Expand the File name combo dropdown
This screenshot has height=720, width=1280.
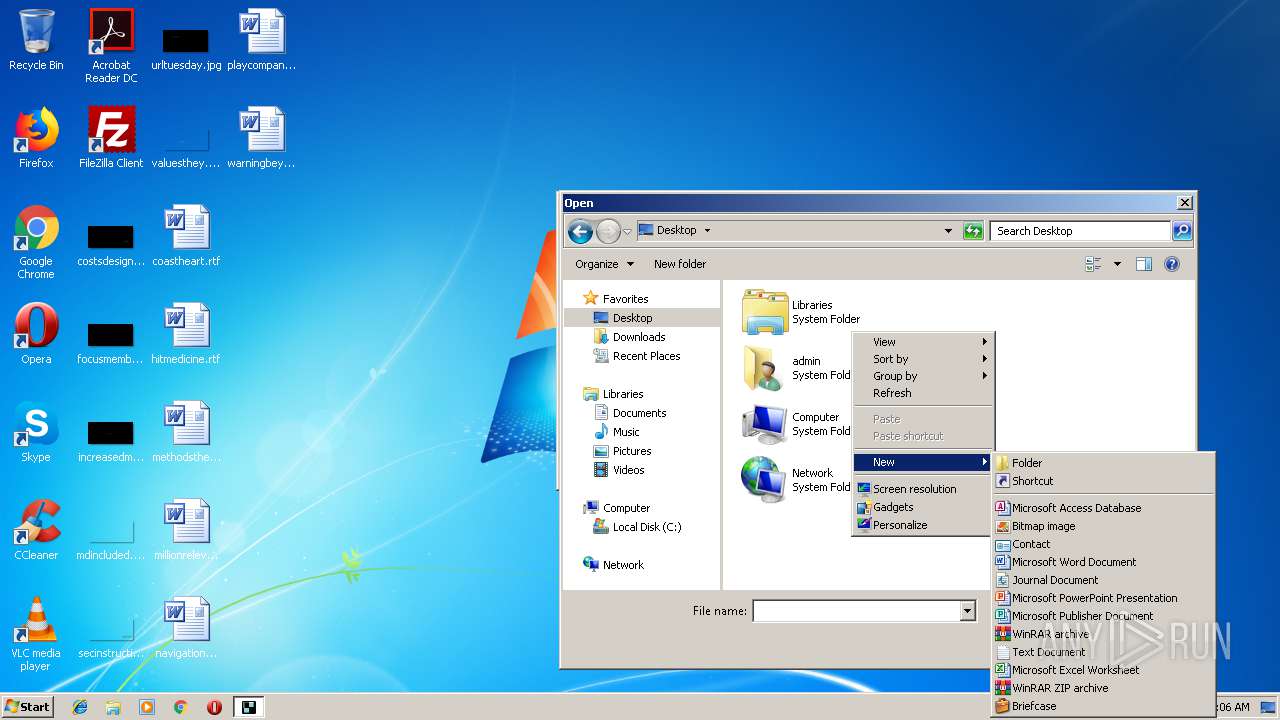(x=967, y=611)
